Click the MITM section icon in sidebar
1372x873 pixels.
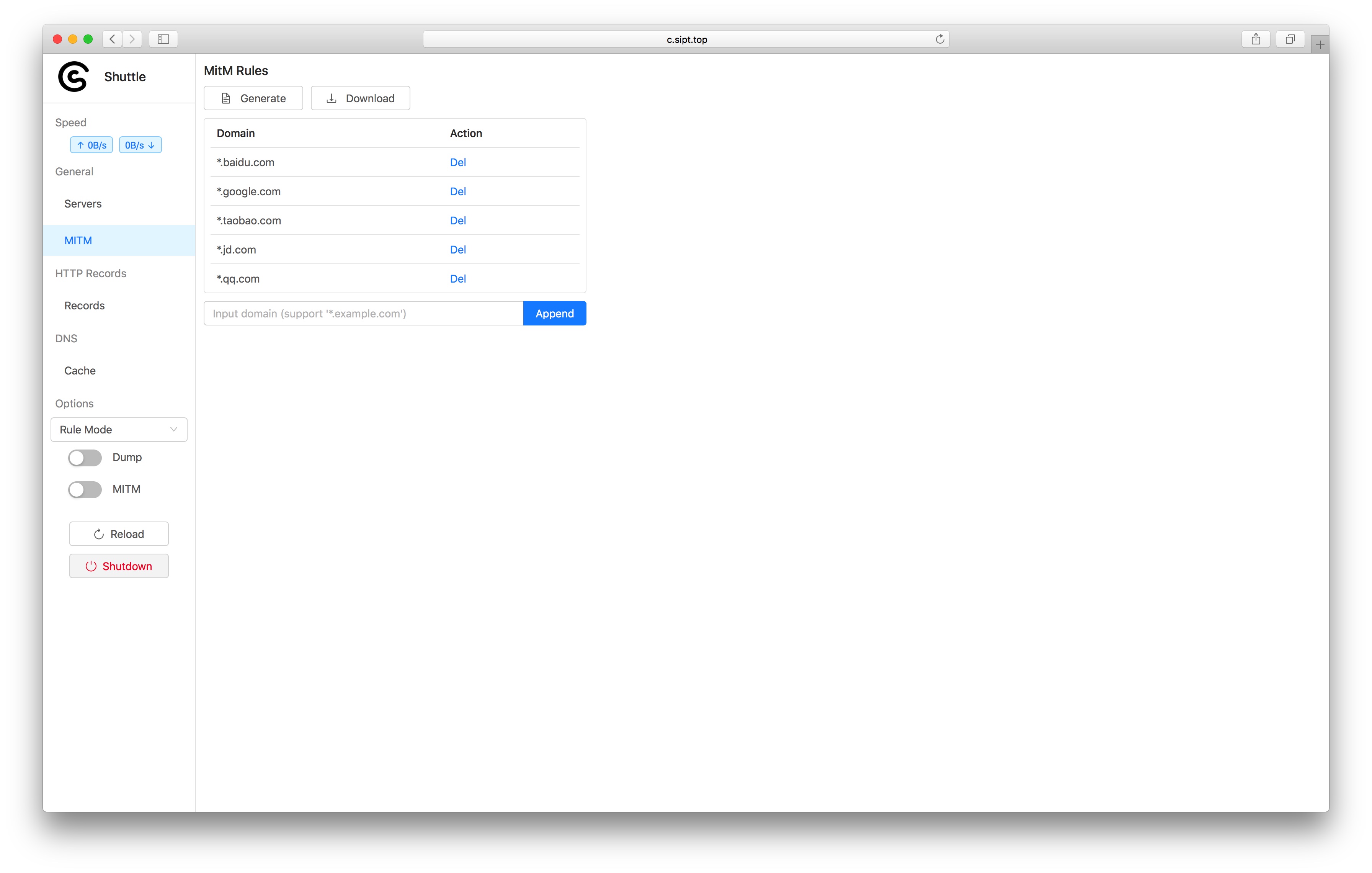(78, 240)
